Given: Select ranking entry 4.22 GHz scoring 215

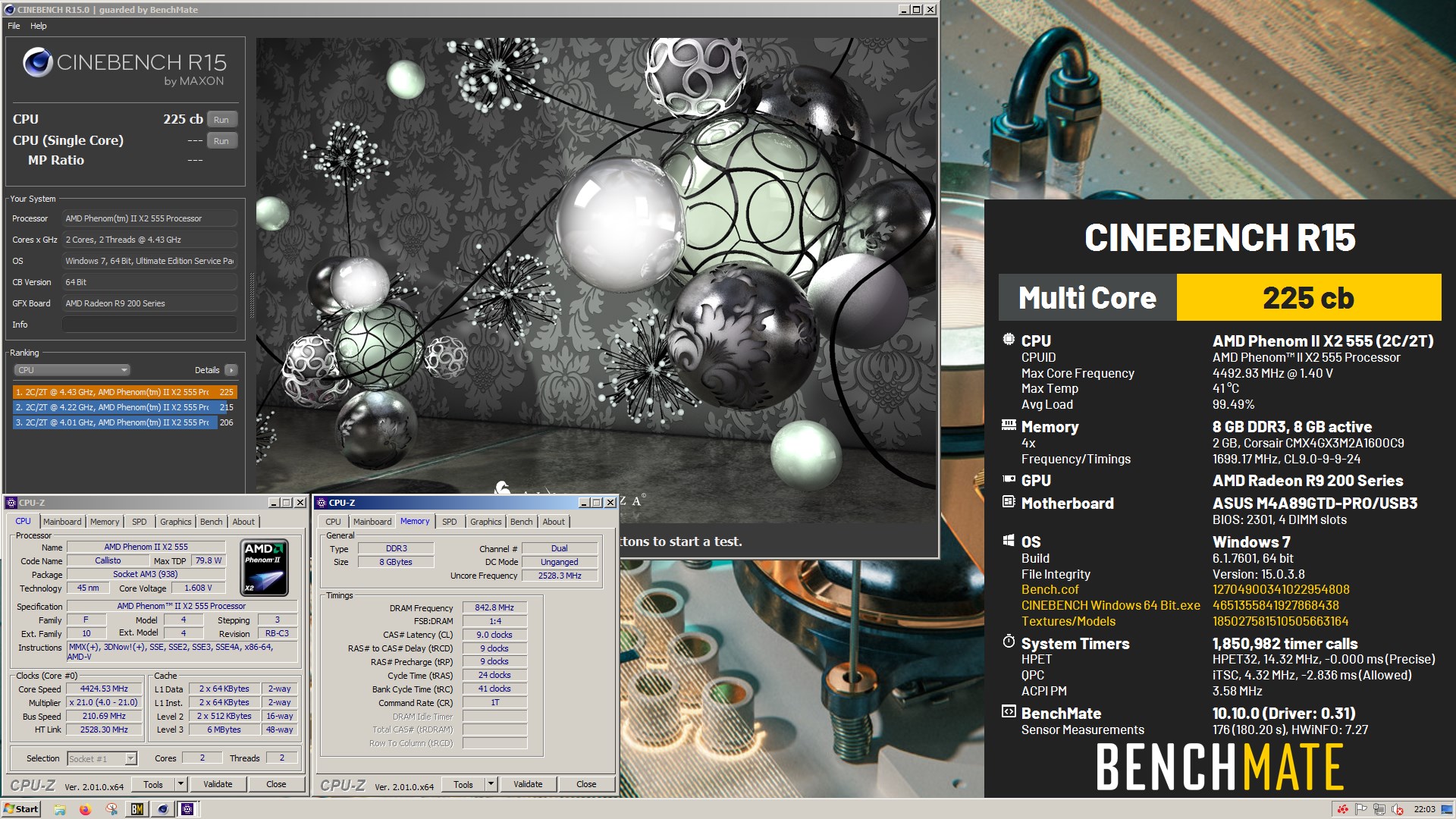Looking at the screenshot, I should pyautogui.click(x=125, y=407).
